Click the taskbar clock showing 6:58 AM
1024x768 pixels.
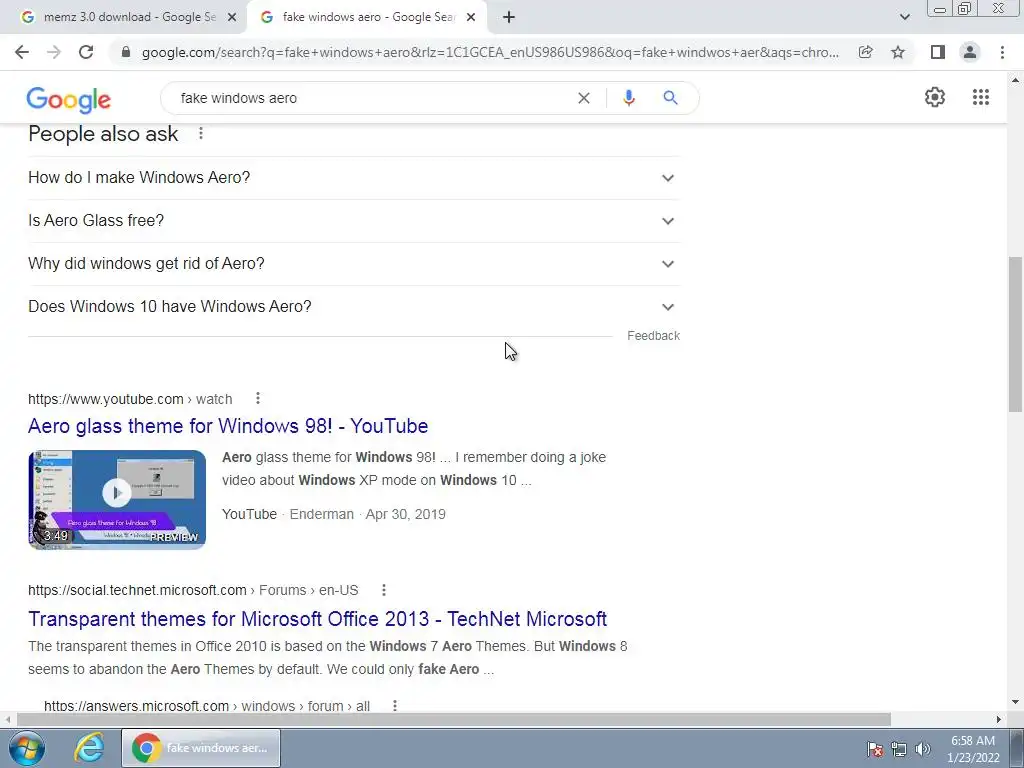[973, 749]
